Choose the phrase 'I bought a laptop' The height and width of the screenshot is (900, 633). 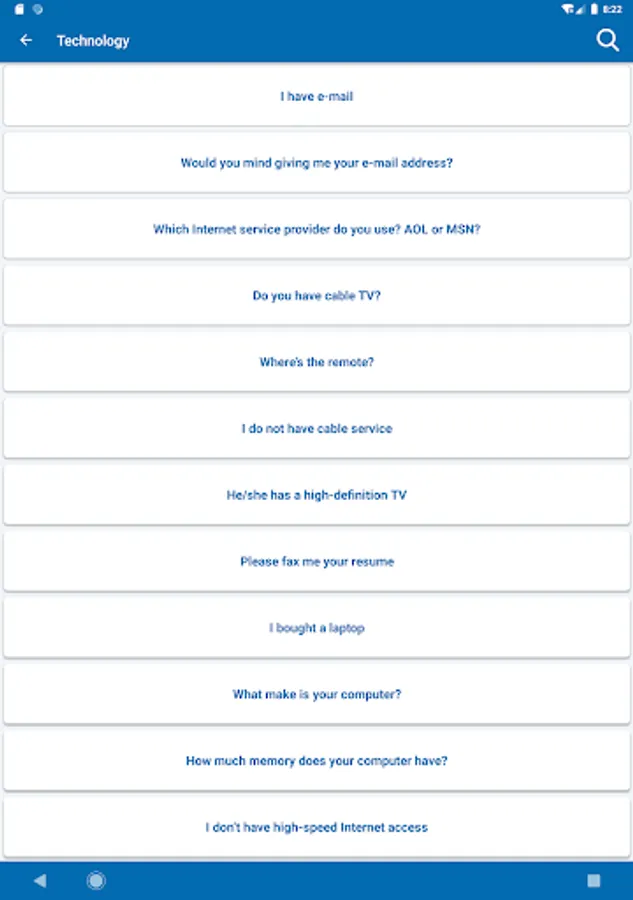316,627
